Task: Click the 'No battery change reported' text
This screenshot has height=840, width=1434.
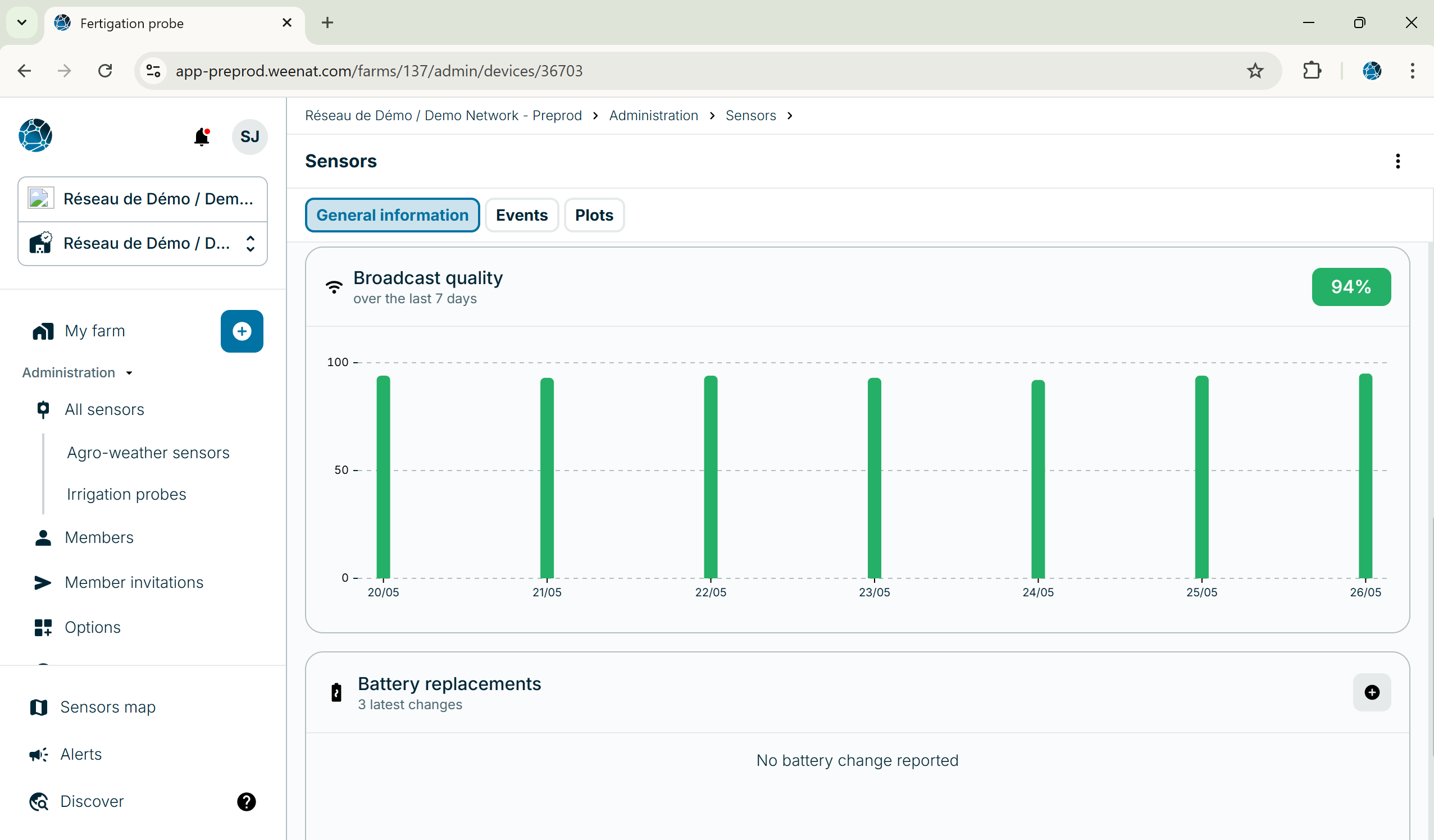Action: [857, 760]
